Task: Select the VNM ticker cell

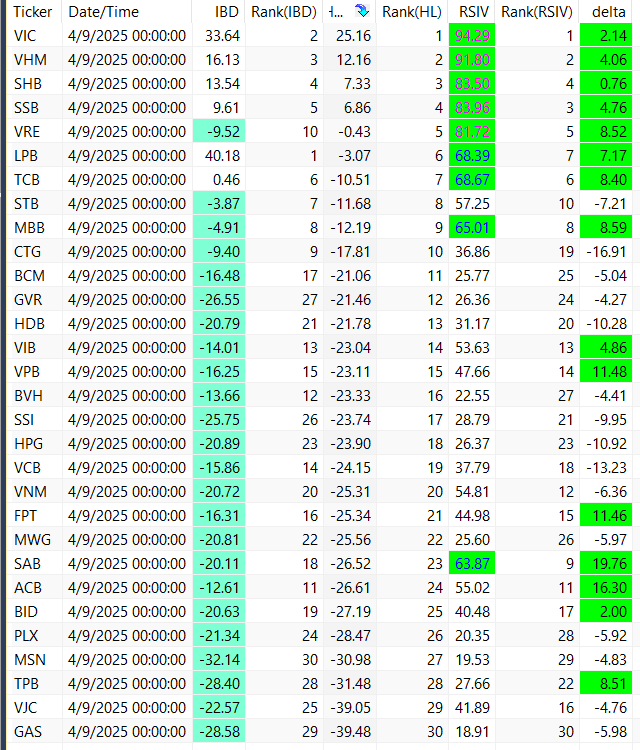Action: 34,492
